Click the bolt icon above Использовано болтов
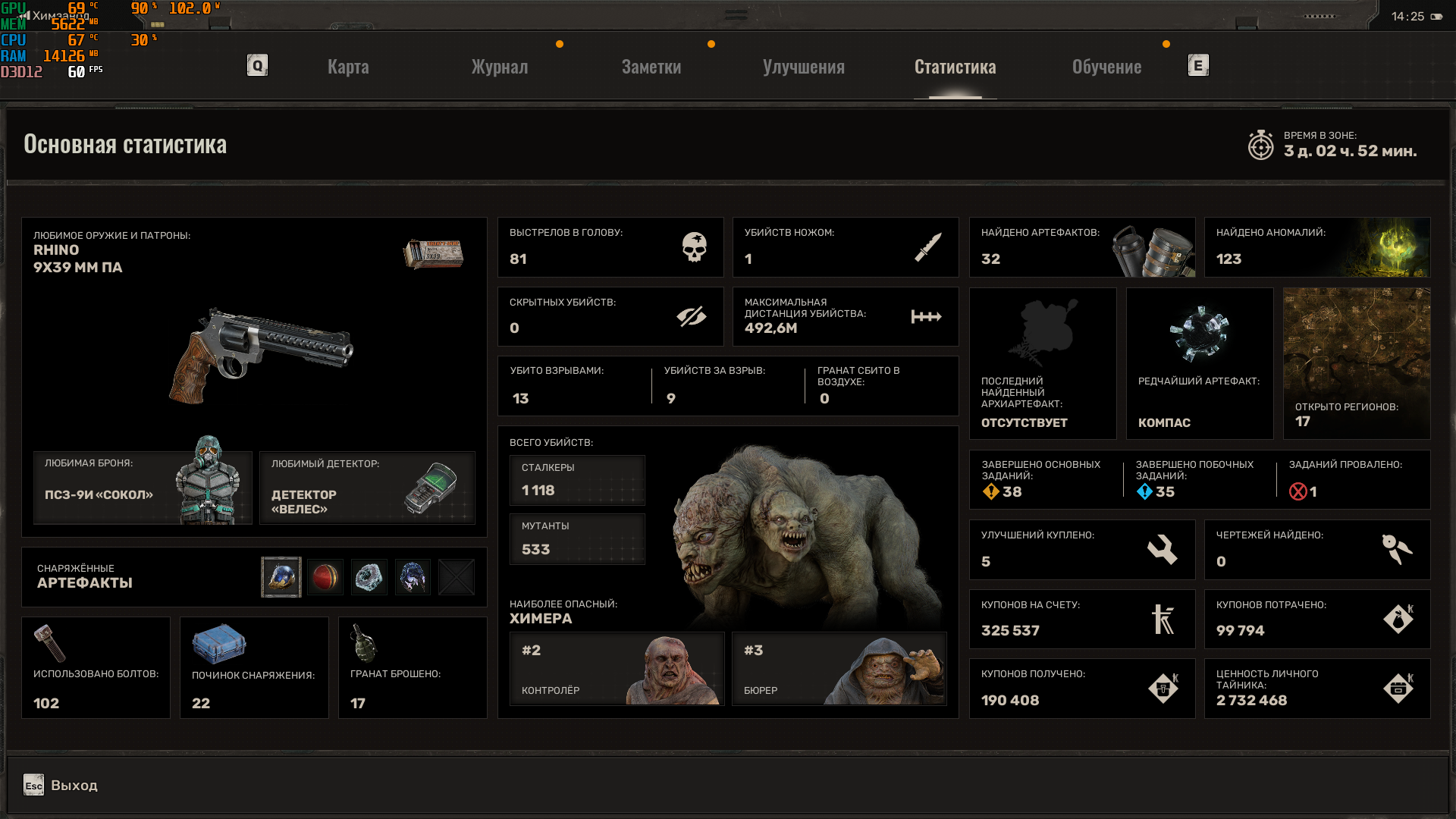The height and width of the screenshot is (819, 1456). point(50,643)
